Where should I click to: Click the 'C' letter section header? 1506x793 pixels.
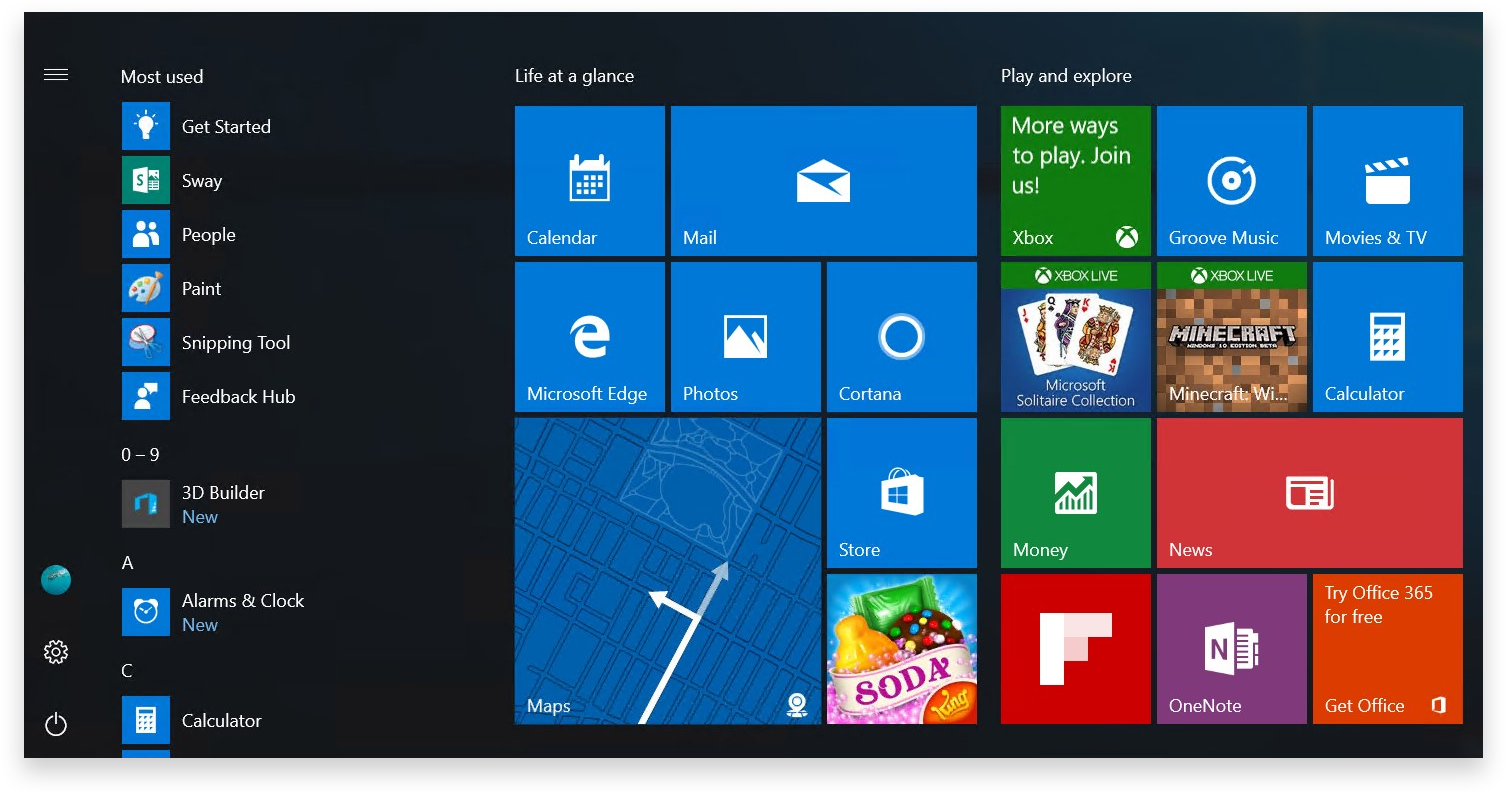127,671
